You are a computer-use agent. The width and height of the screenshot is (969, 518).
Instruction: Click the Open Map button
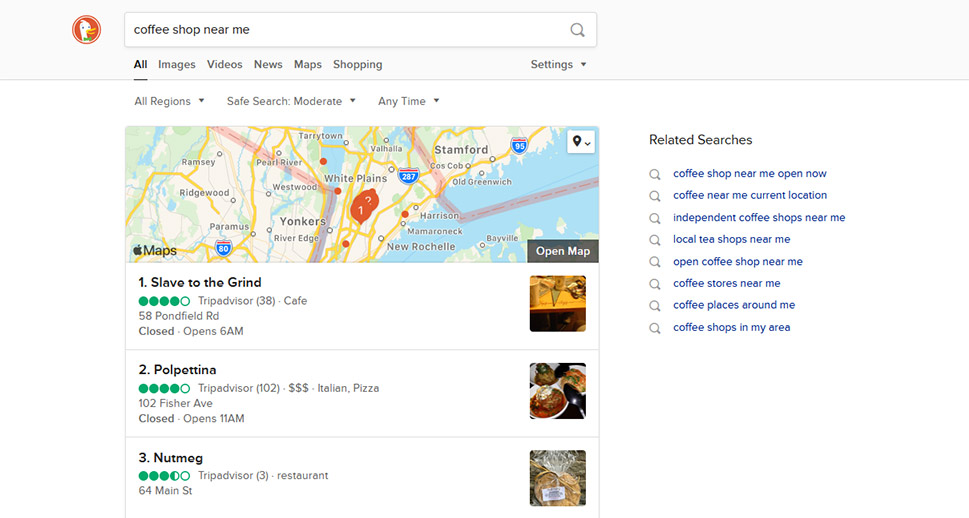(562, 251)
